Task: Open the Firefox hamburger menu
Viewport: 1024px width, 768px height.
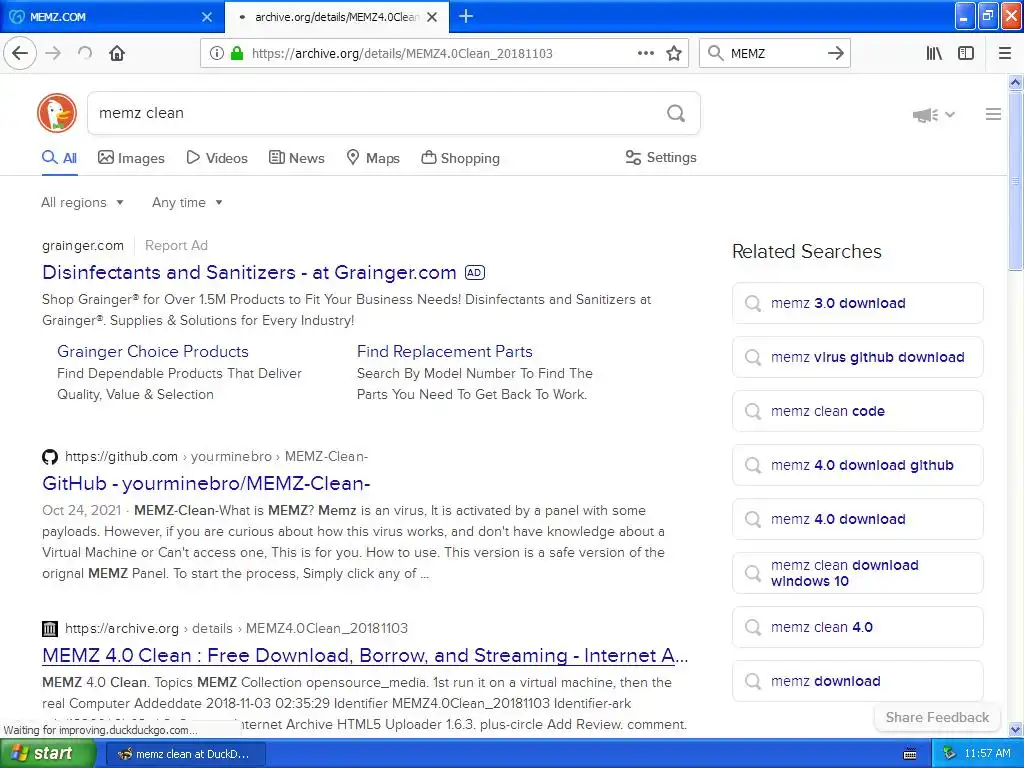Action: point(1004,53)
